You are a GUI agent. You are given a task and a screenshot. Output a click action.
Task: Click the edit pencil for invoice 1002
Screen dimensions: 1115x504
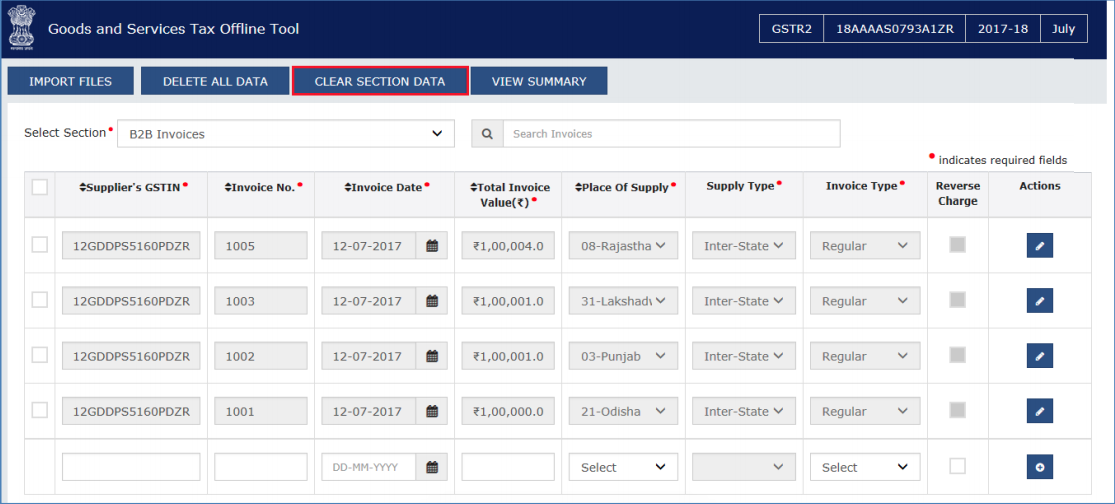(x=1040, y=355)
